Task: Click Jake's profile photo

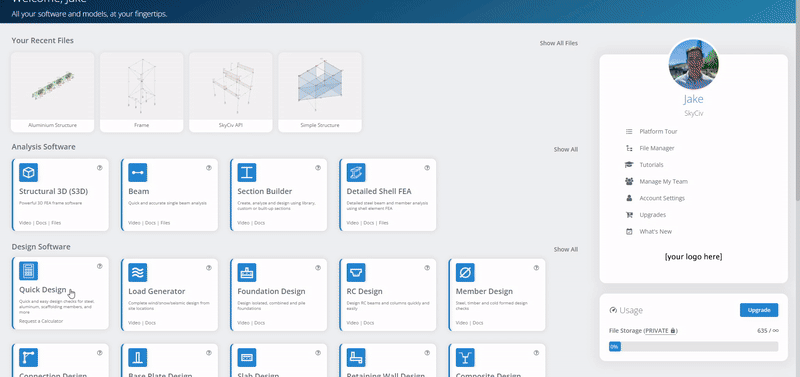Action: (x=693, y=64)
